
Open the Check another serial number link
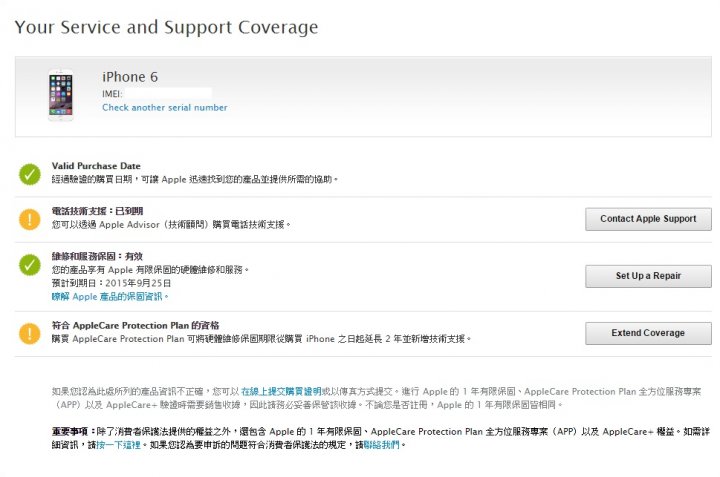coord(164,107)
